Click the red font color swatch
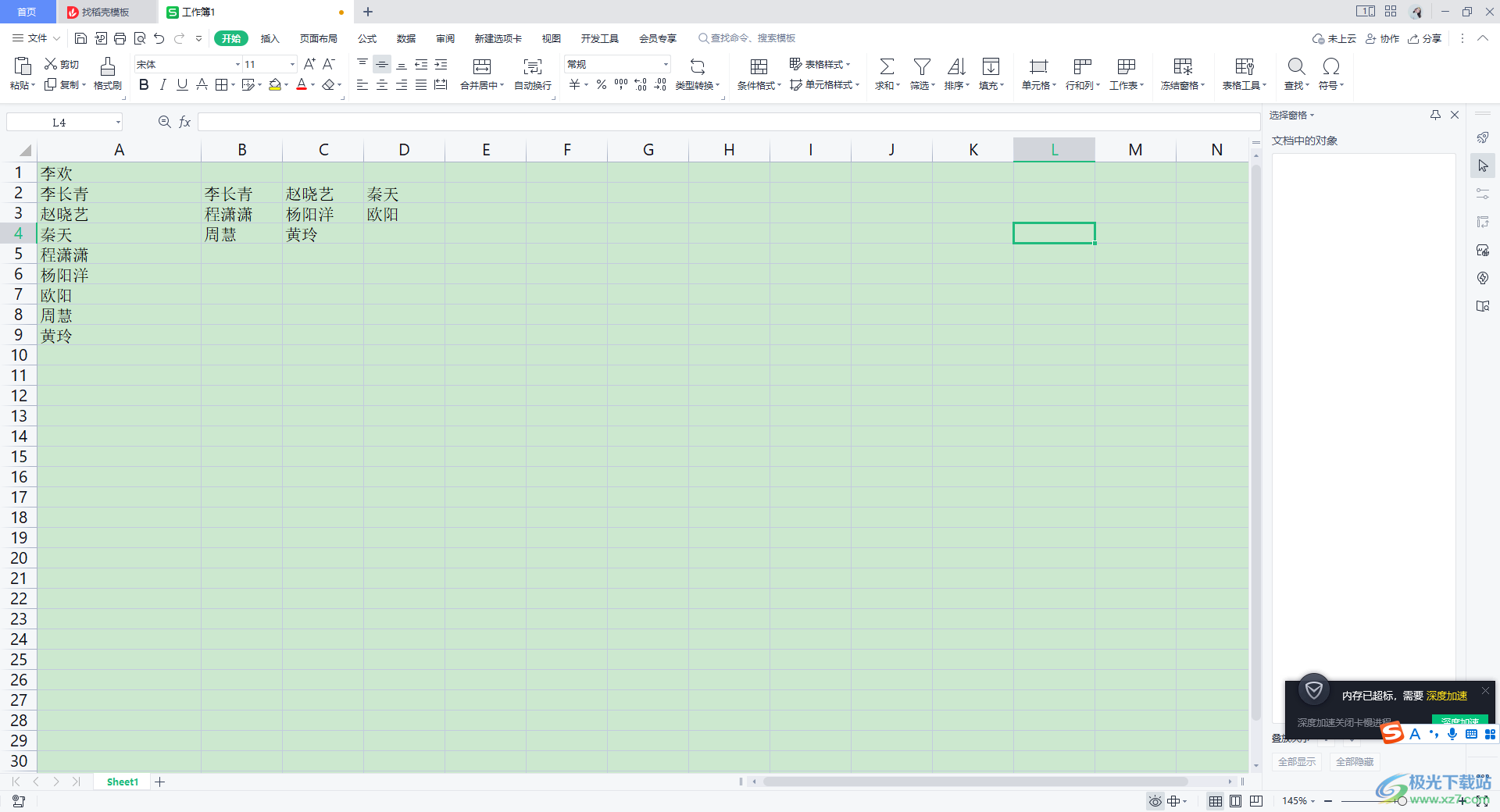Screen dimensions: 1500x812 pyautogui.click(x=302, y=84)
